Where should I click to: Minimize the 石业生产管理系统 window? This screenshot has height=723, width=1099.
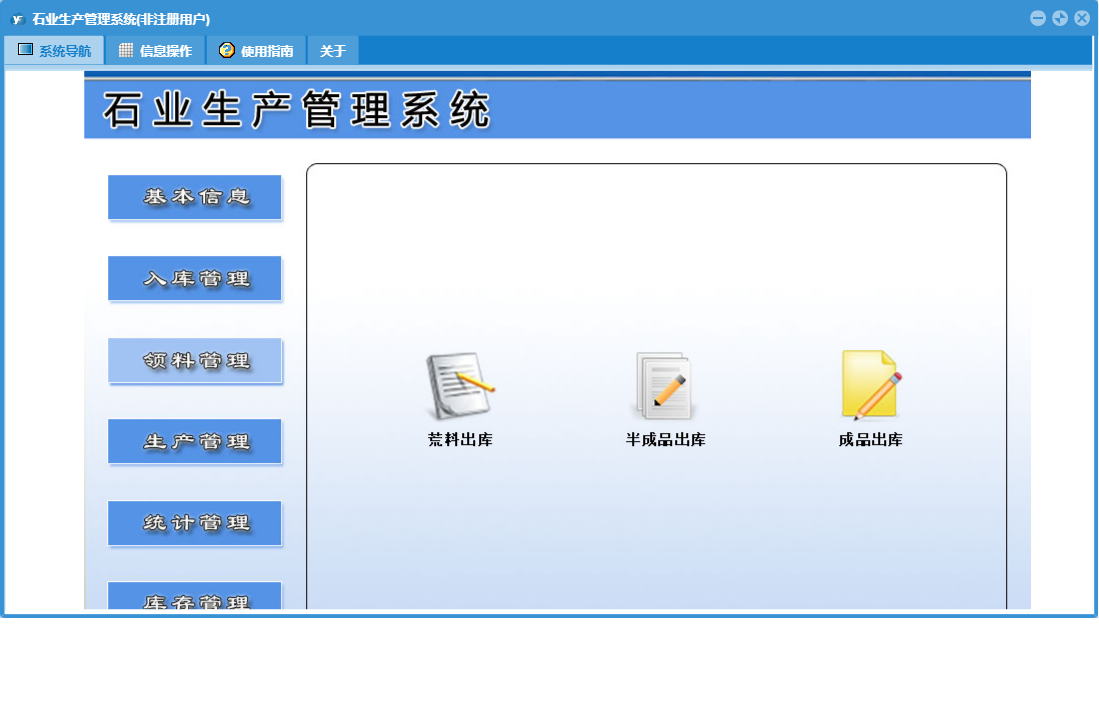pos(1038,18)
